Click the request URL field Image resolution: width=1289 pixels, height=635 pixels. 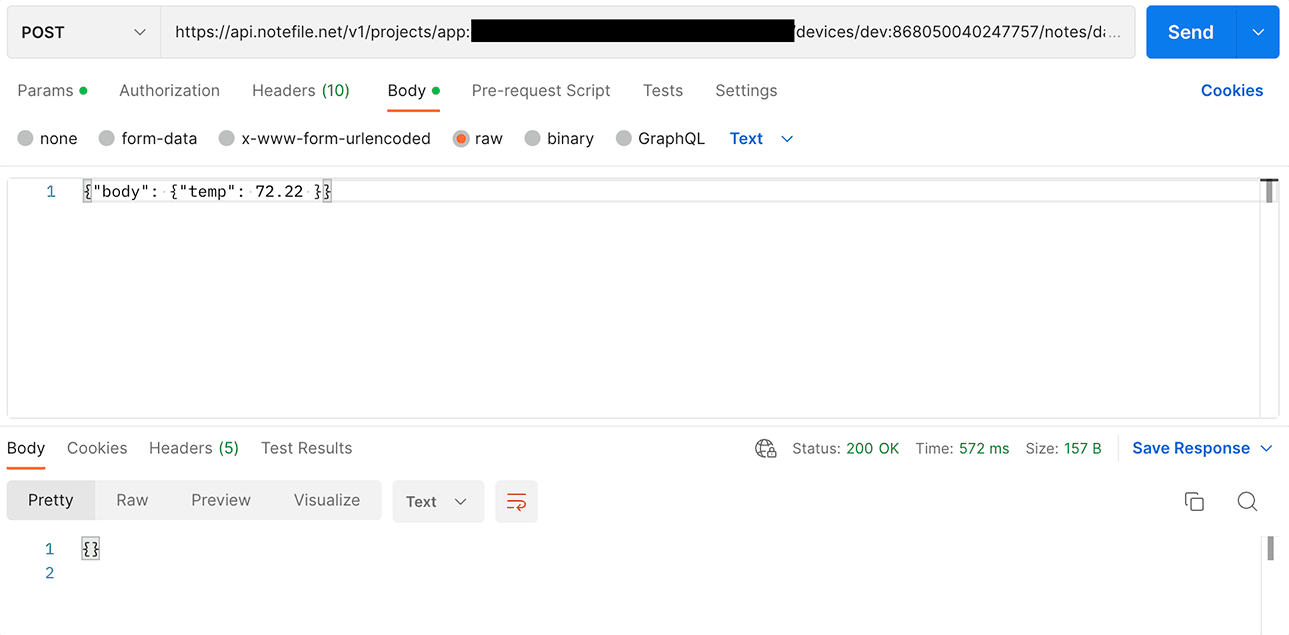click(647, 32)
